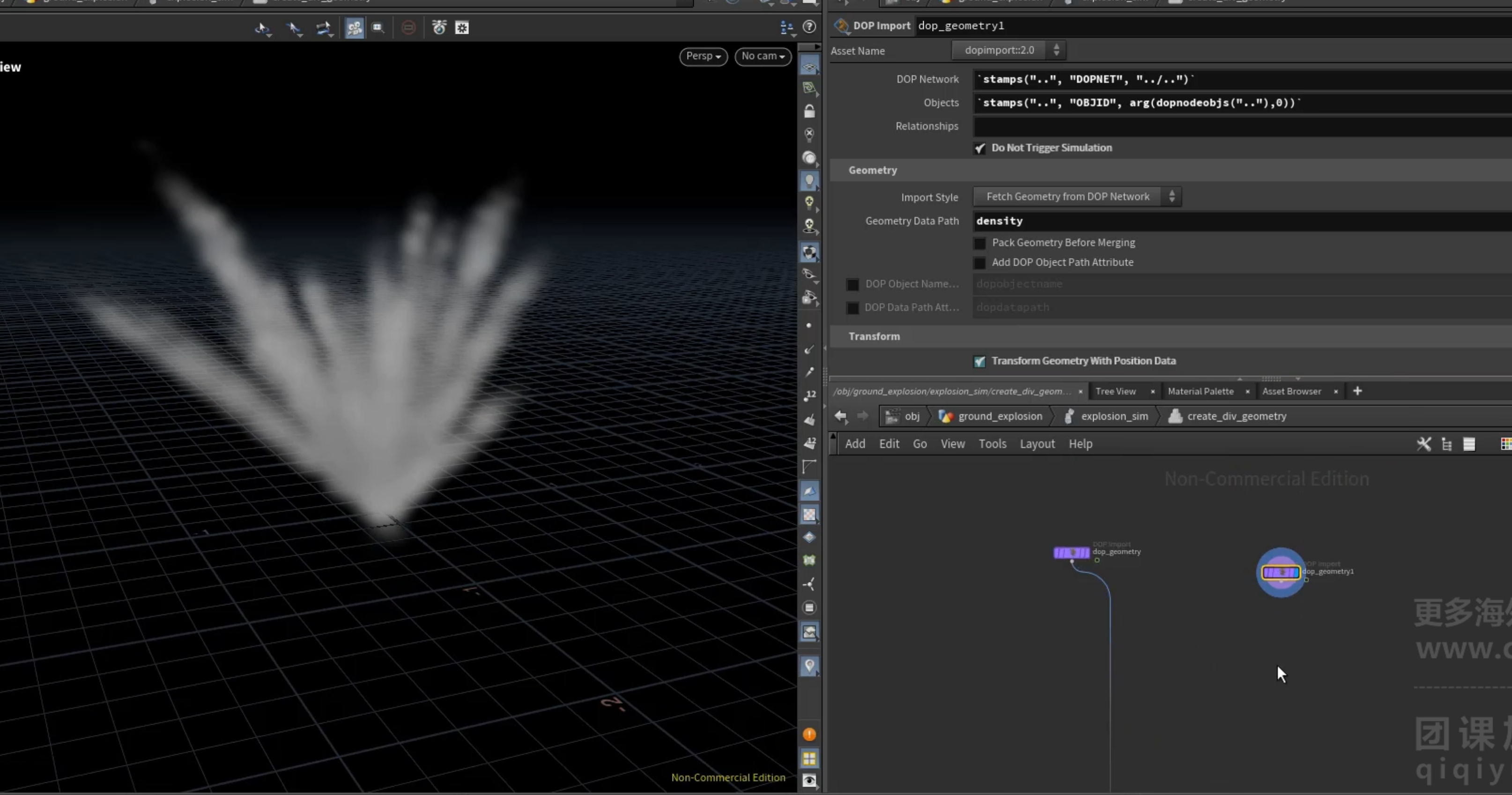Toggle the lock icon in viewport sidebar
The height and width of the screenshot is (795, 1512).
pos(809,111)
